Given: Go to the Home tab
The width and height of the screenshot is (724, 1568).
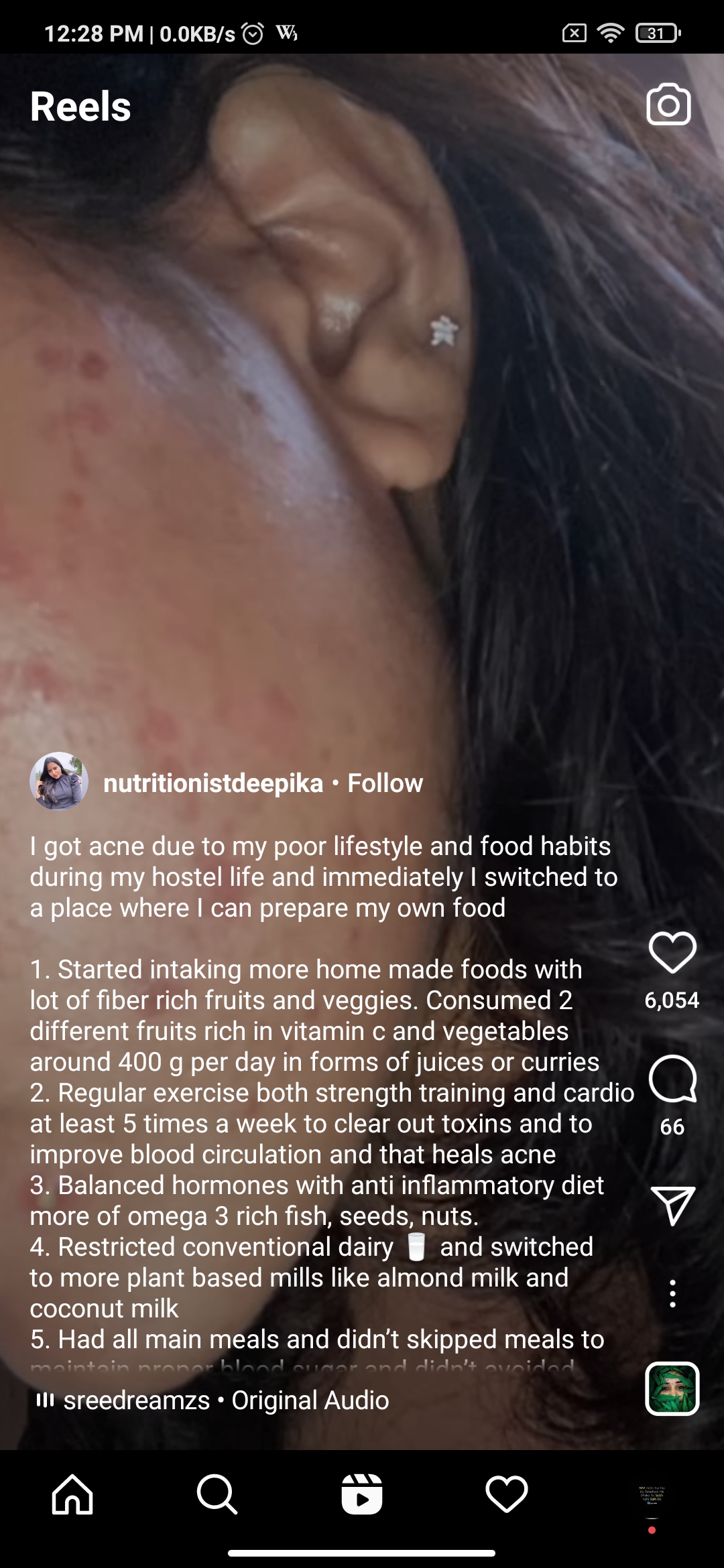Looking at the screenshot, I should pos(72,1494).
